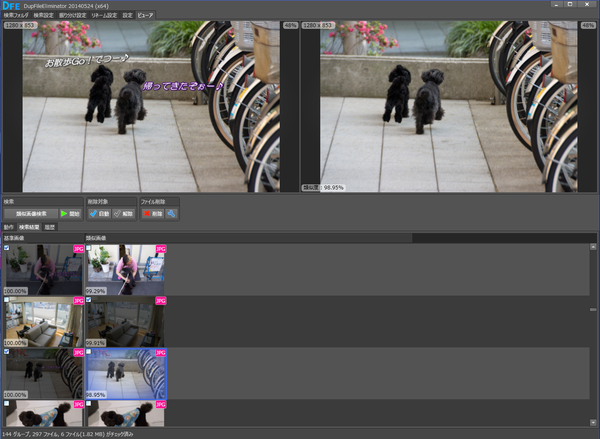
Task: Click JPG badge on bottom-row similar dog thumbnail
Action: point(161,404)
